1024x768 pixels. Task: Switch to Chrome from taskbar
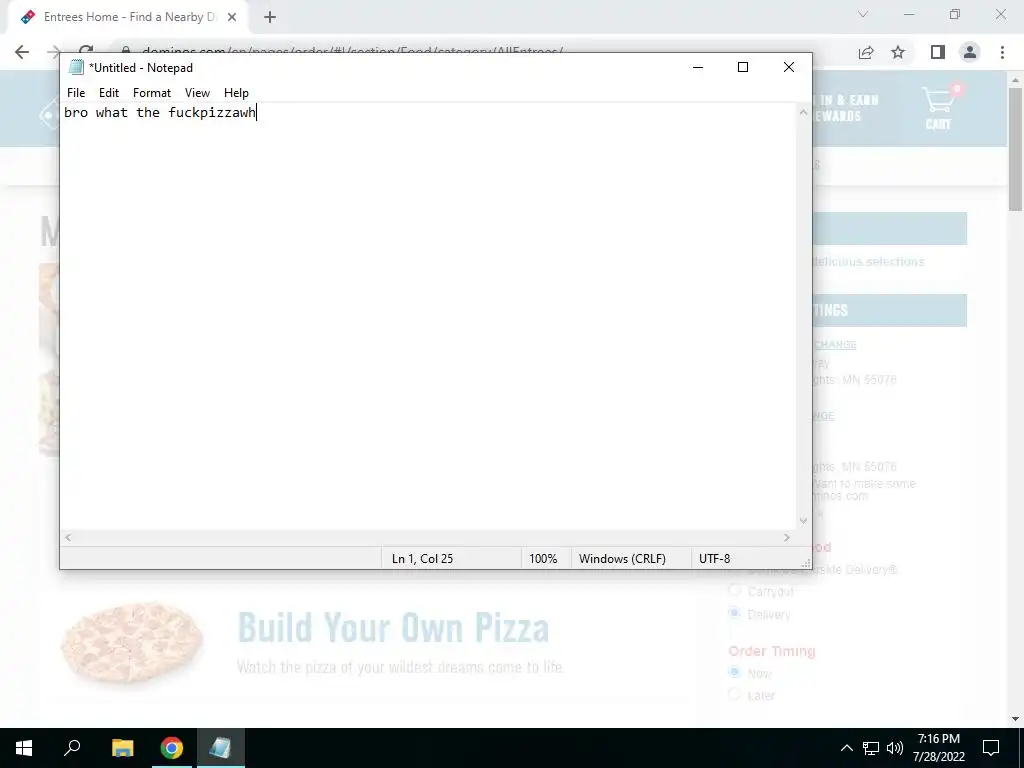(x=172, y=748)
